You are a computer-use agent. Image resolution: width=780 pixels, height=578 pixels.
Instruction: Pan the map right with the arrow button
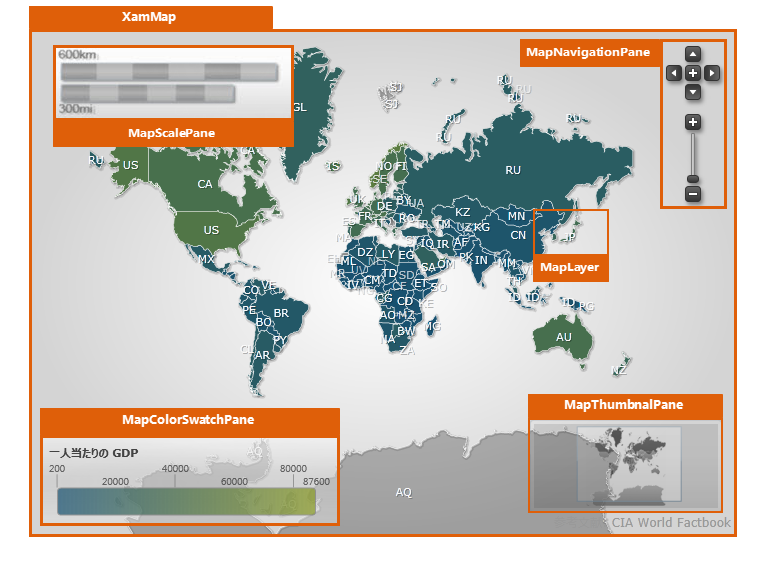click(712, 73)
